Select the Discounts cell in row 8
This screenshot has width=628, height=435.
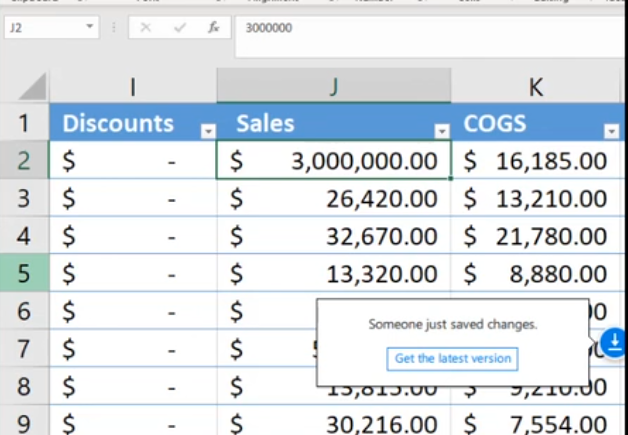click(133, 386)
